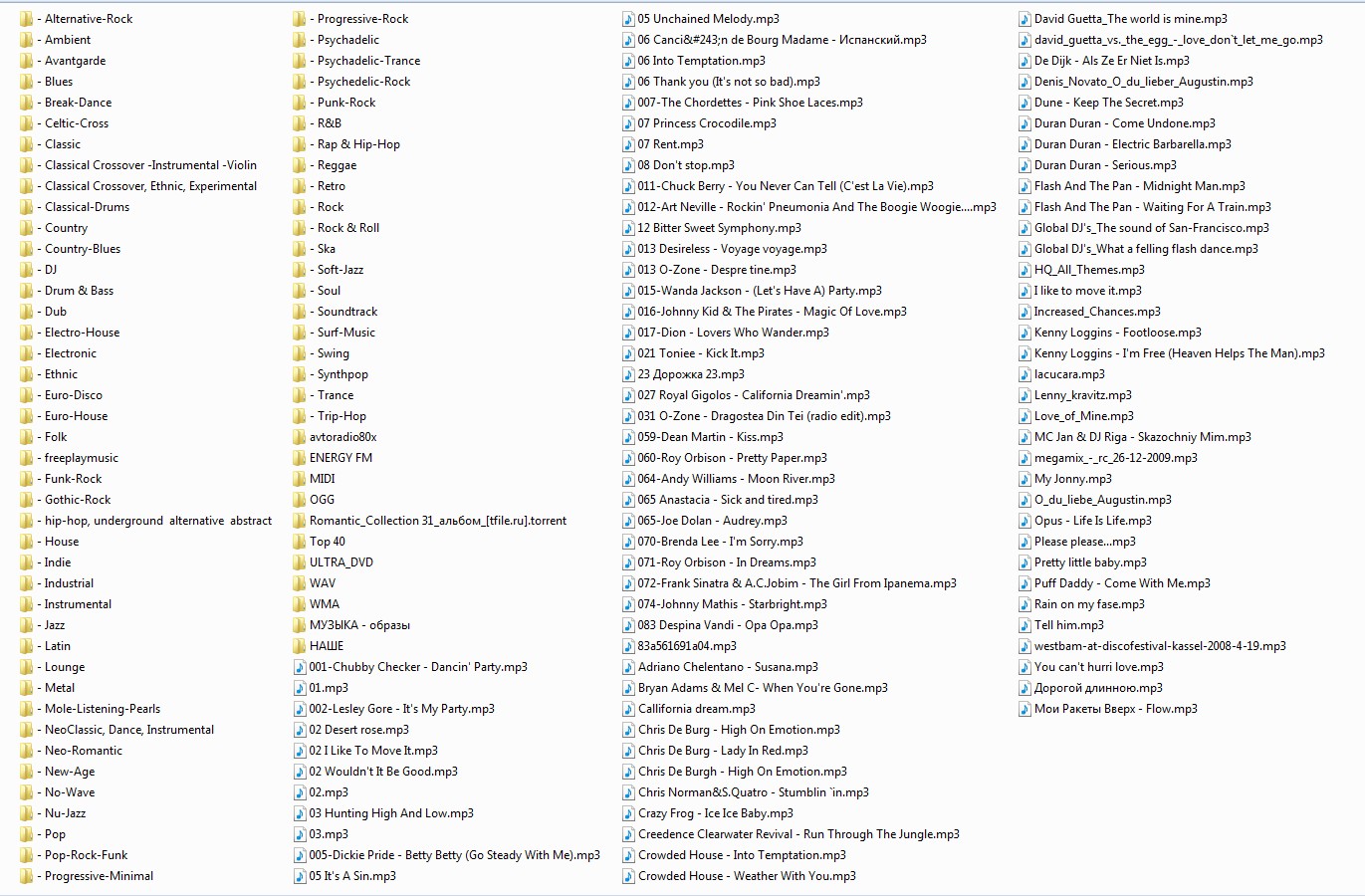Select file Flash And The Pan - Midnight Man.mp3

[1140, 186]
